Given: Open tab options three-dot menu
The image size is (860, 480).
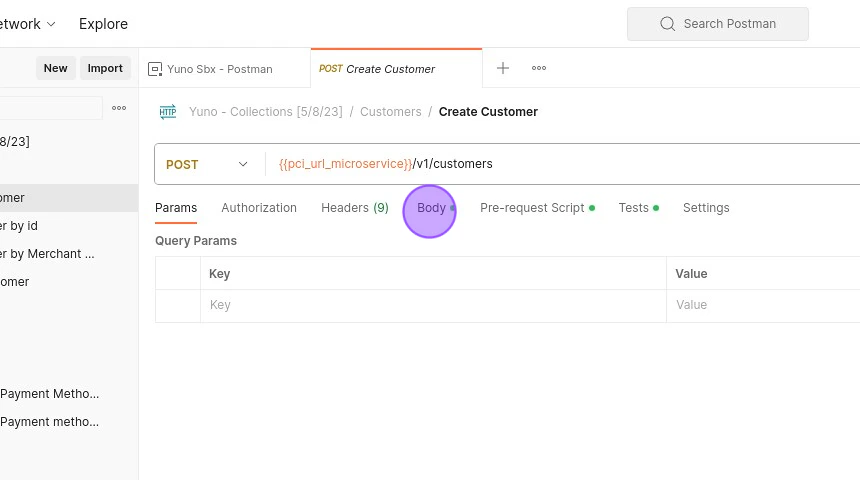Looking at the screenshot, I should coord(539,68).
